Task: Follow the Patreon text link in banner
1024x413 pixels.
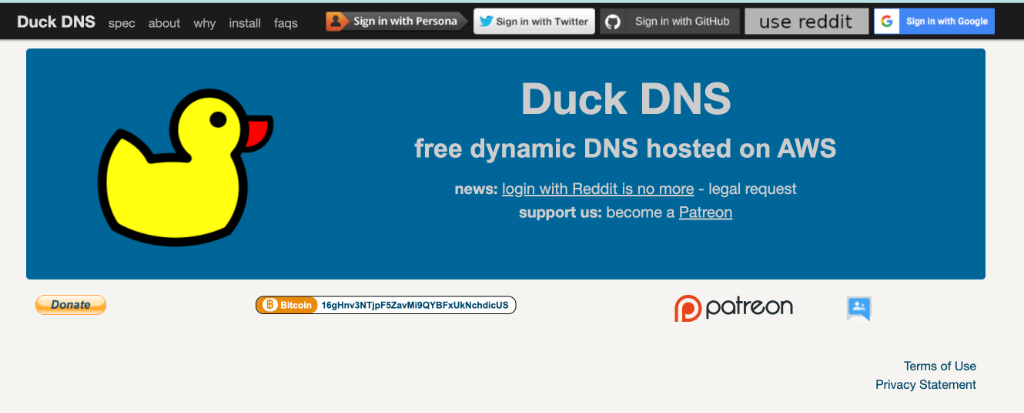Action: click(705, 212)
